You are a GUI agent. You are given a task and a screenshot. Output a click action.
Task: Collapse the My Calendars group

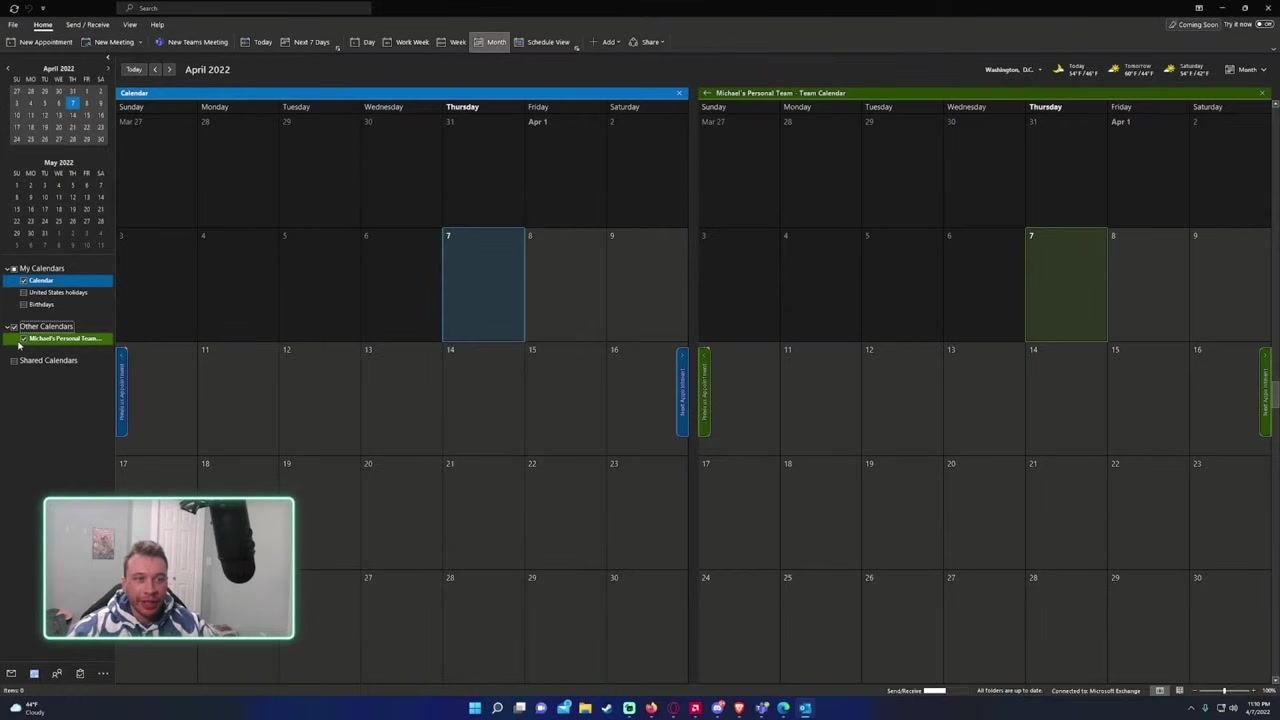pos(7,268)
